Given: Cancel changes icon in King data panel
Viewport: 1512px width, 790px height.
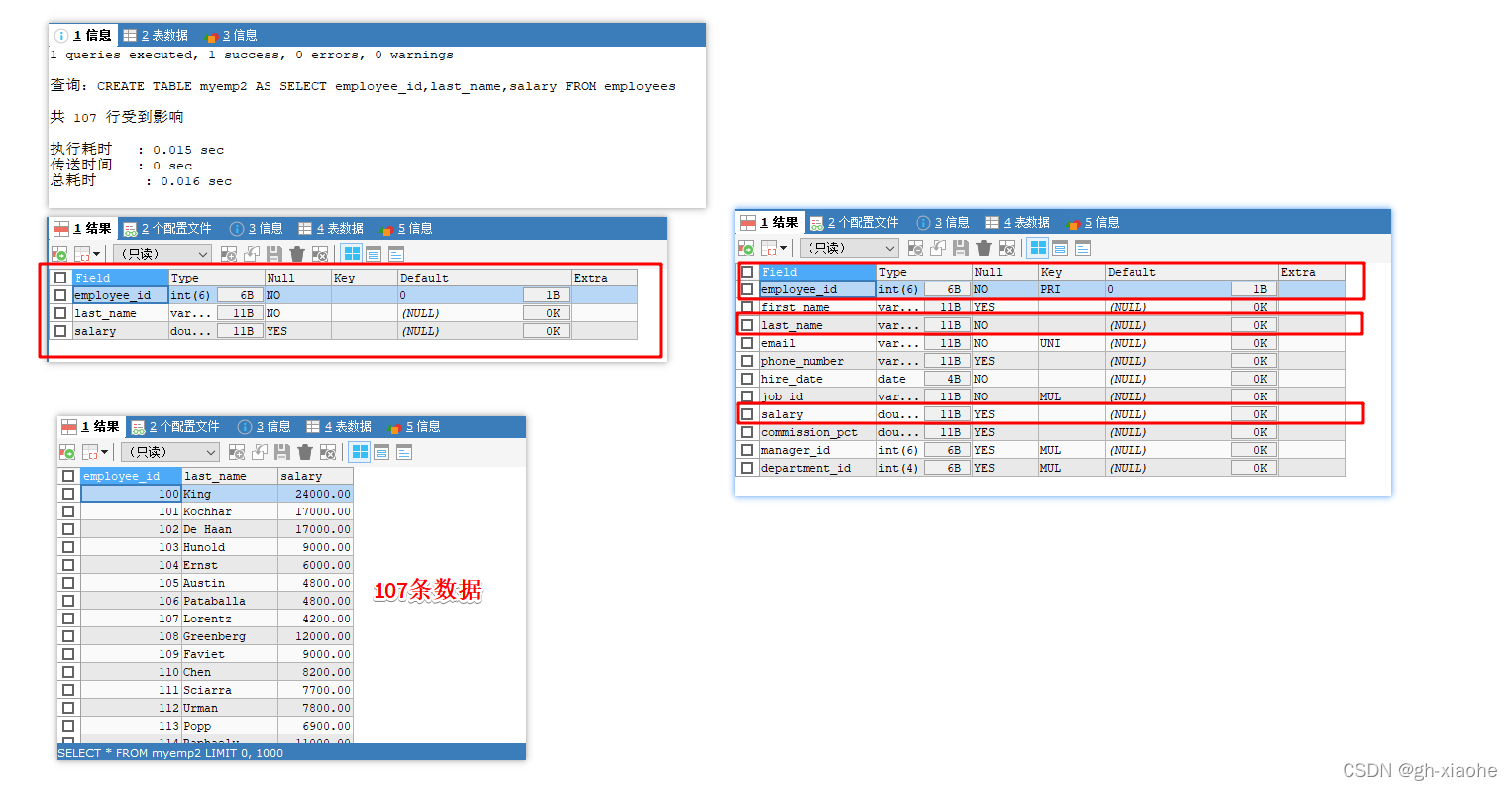Looking at the screenshot, I should point(328,452).
